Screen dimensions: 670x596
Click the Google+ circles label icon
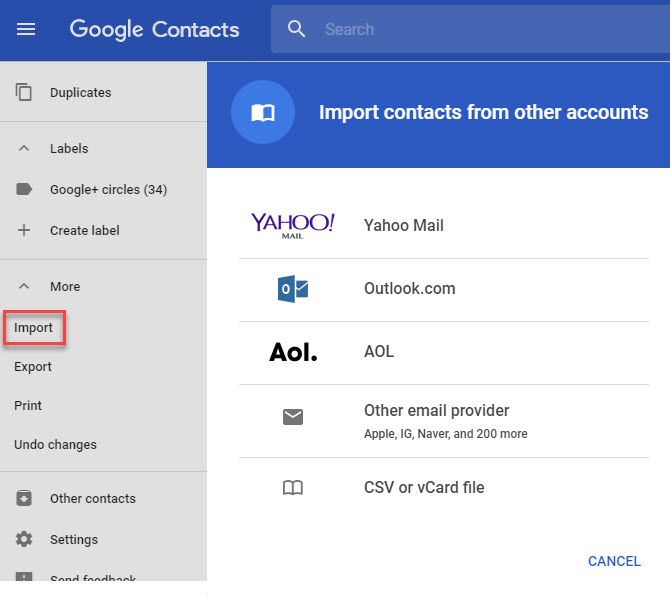tap(24, 189)
